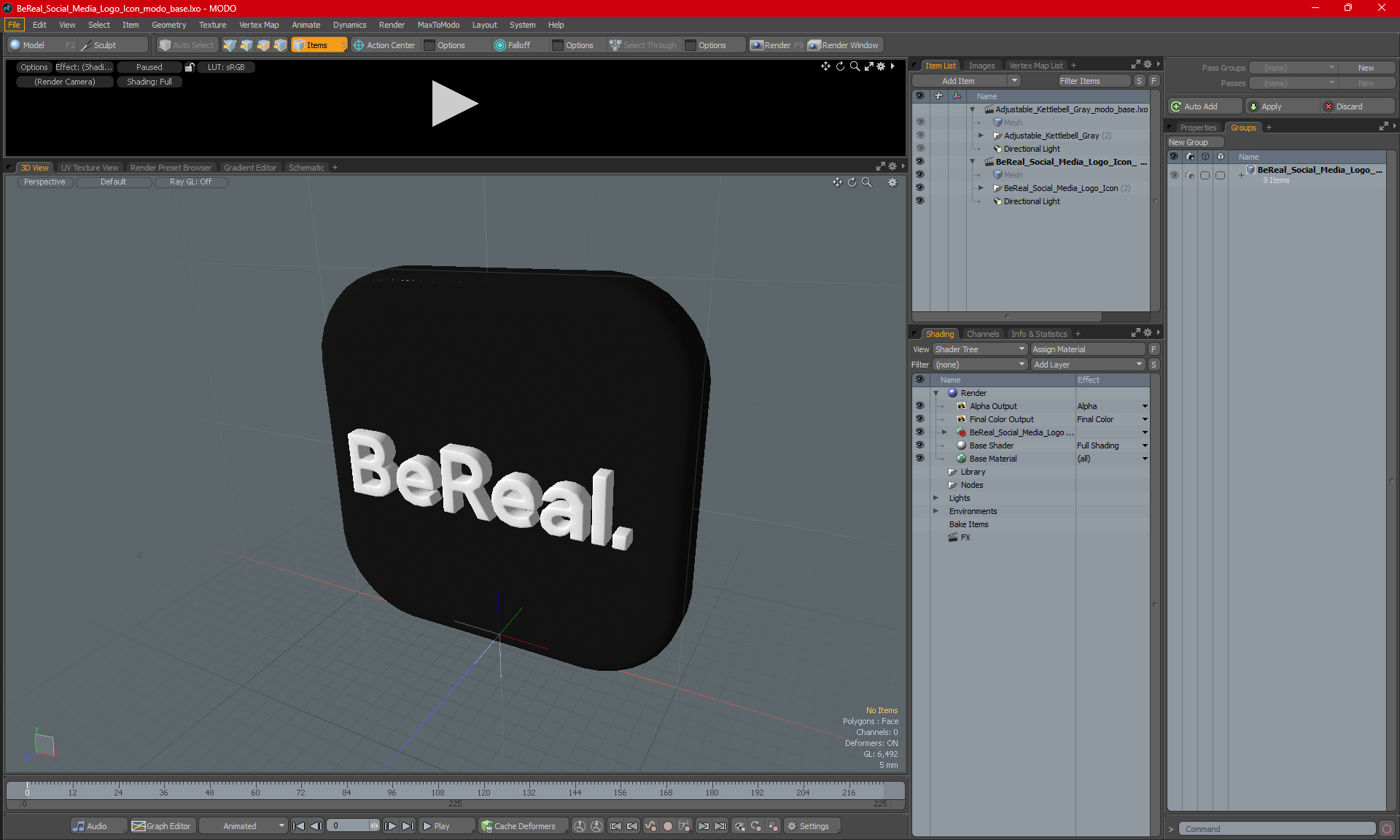Click the Apply button

pos(1282,106)
